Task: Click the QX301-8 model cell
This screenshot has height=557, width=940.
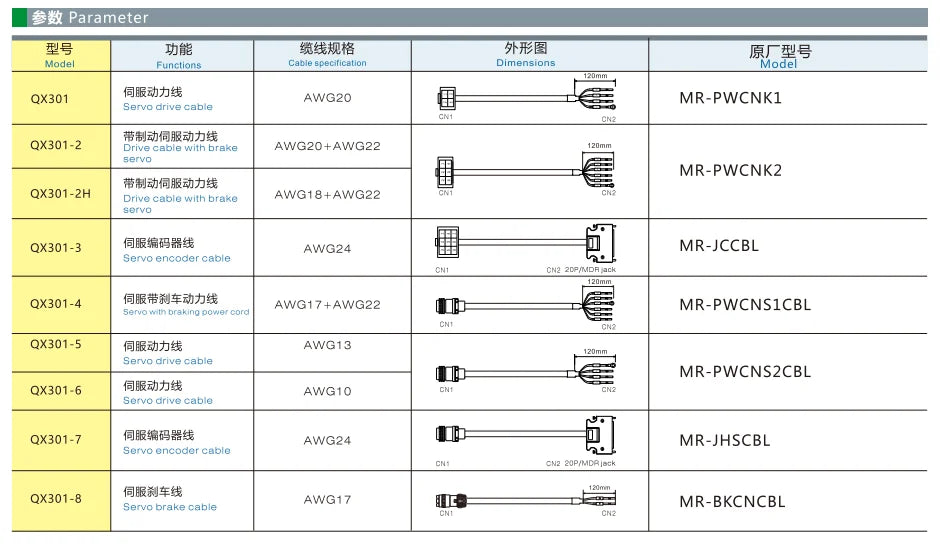Action: tap(61, 501)
